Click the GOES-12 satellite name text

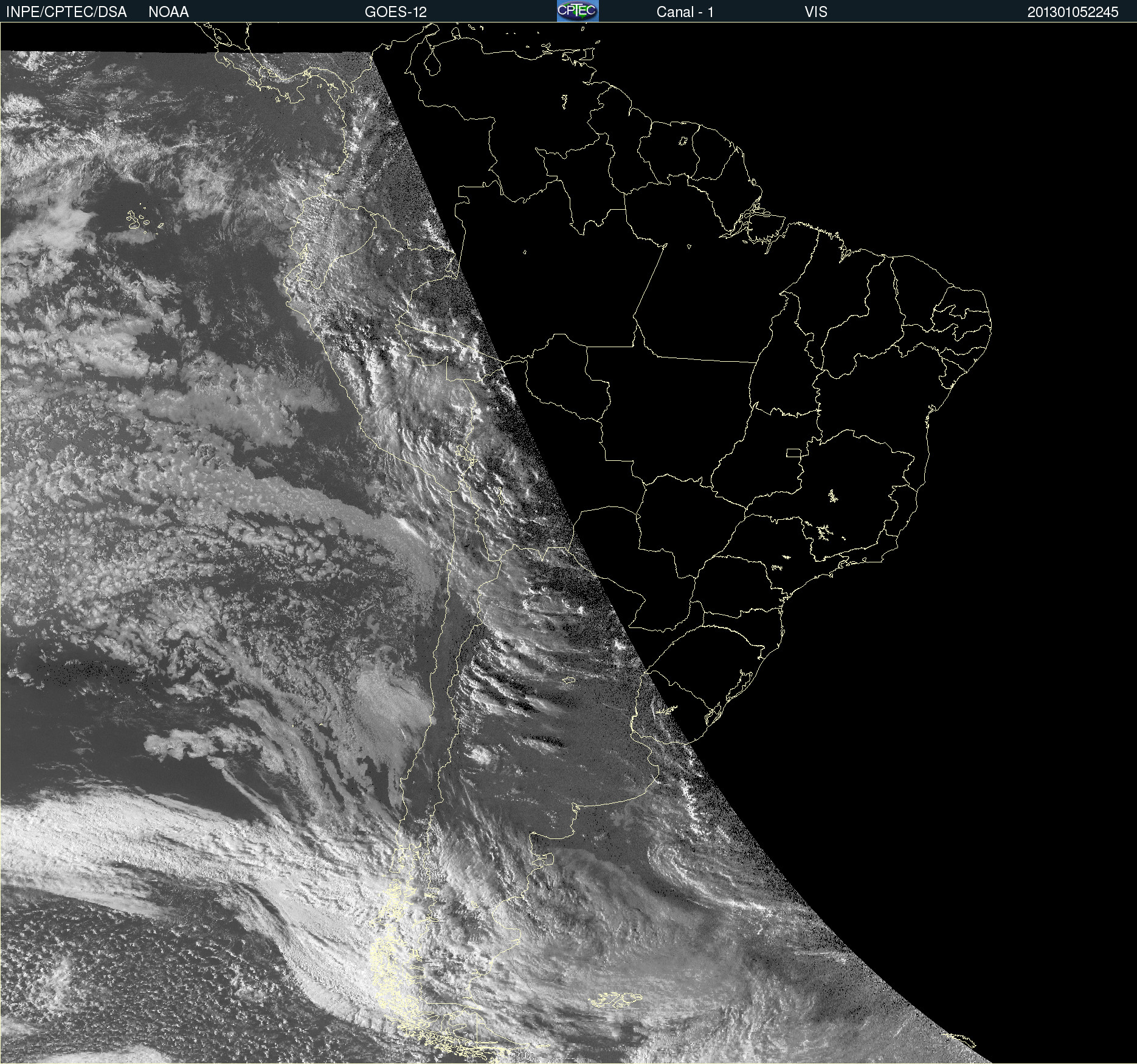coord(396,12)
